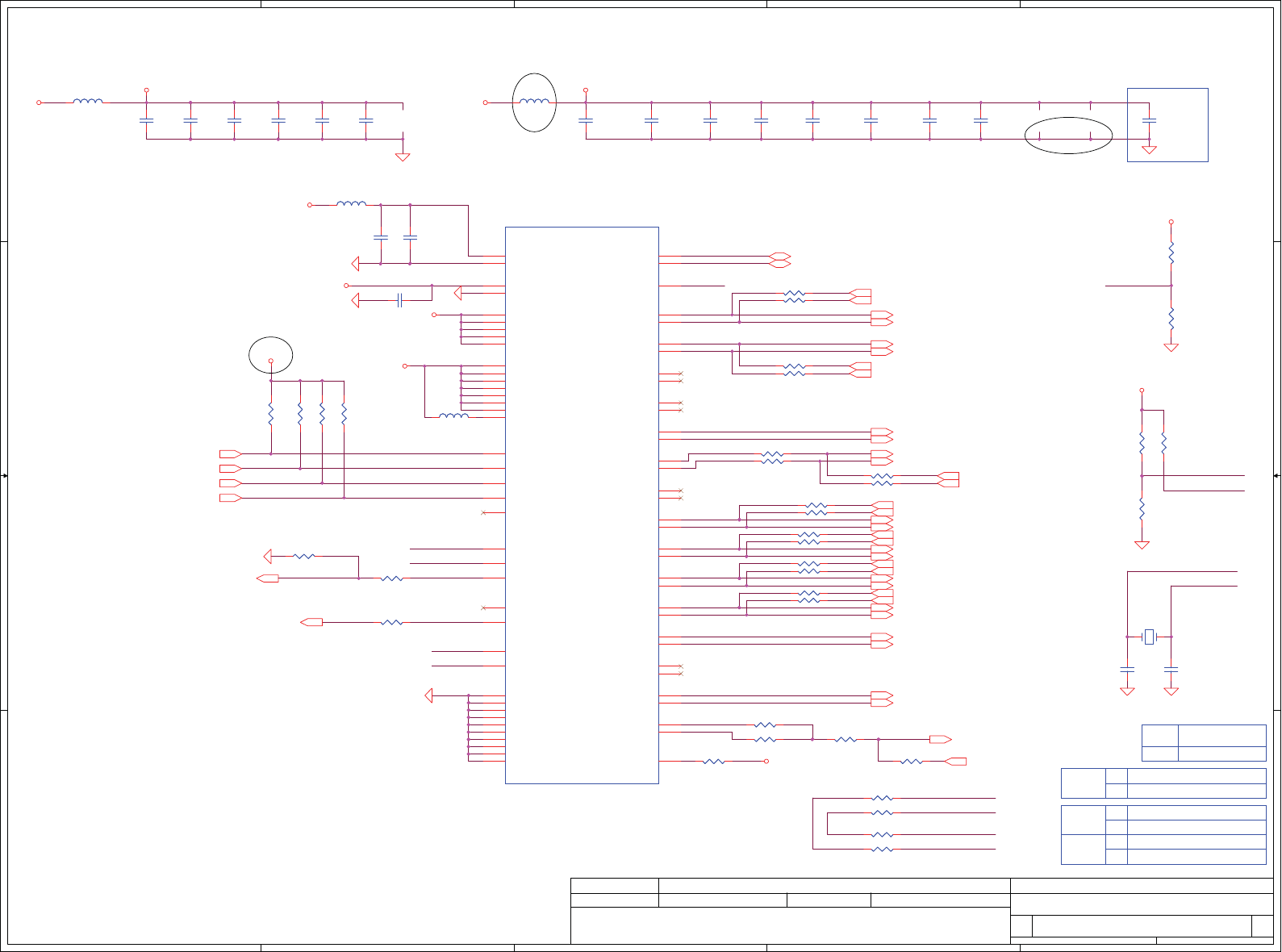Click ground symbol below top-right voltage divider

1171,348
